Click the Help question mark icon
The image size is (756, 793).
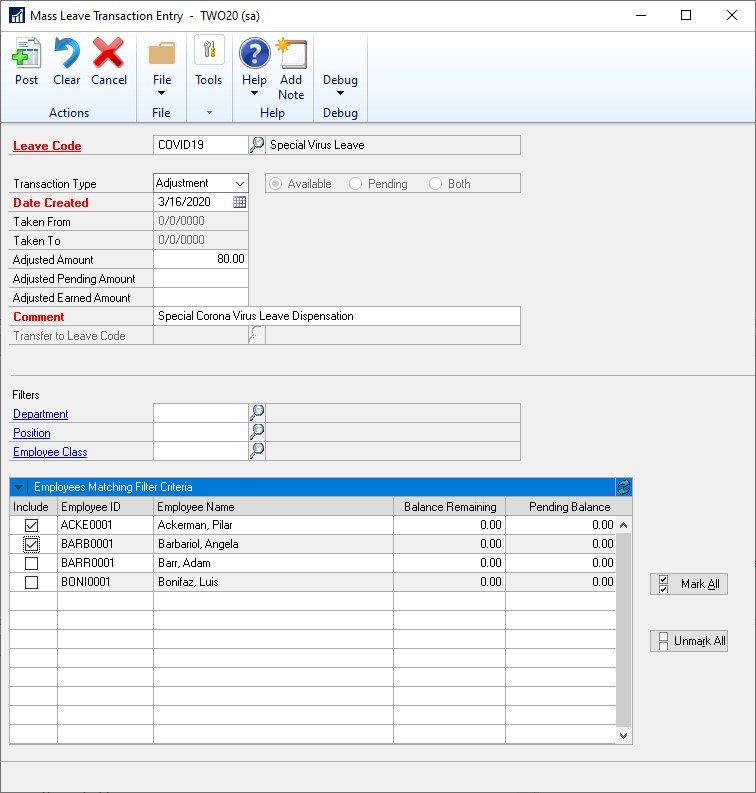(x=254, y=53)
